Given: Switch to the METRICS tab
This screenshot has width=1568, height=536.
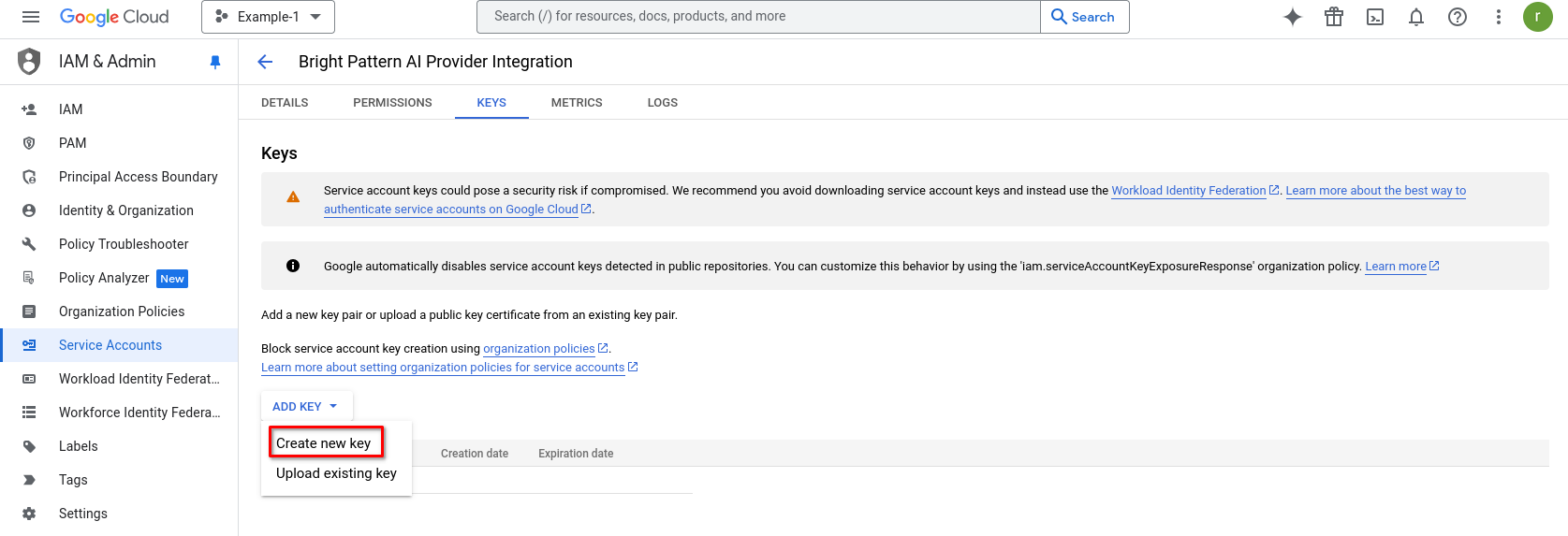Looking at the screenshot, I should 577,103.
